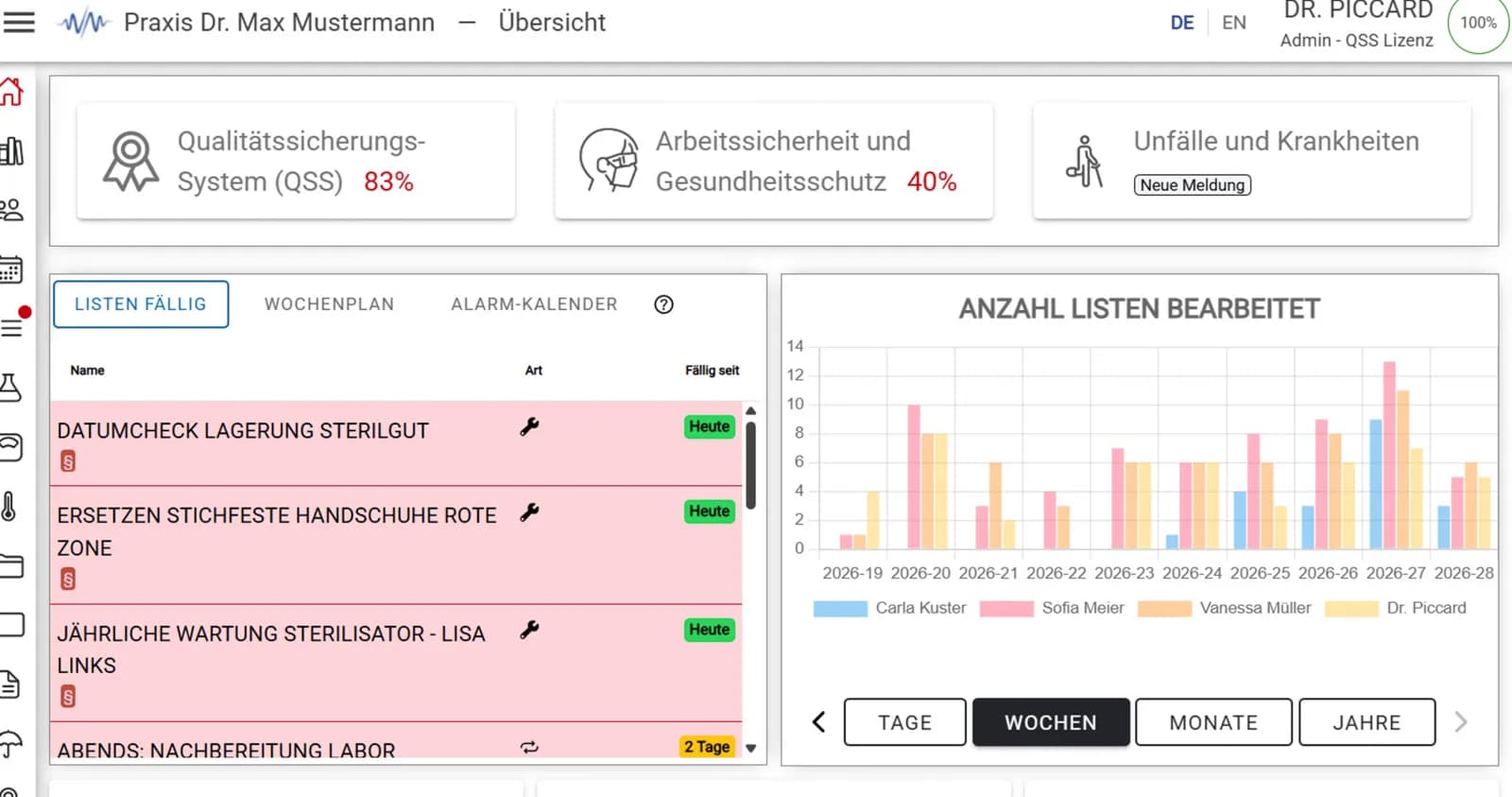The image size is (1512, 797).
Task: Open Qualitätssicherungs-System (QSS) card
Action: coord(296,162)
